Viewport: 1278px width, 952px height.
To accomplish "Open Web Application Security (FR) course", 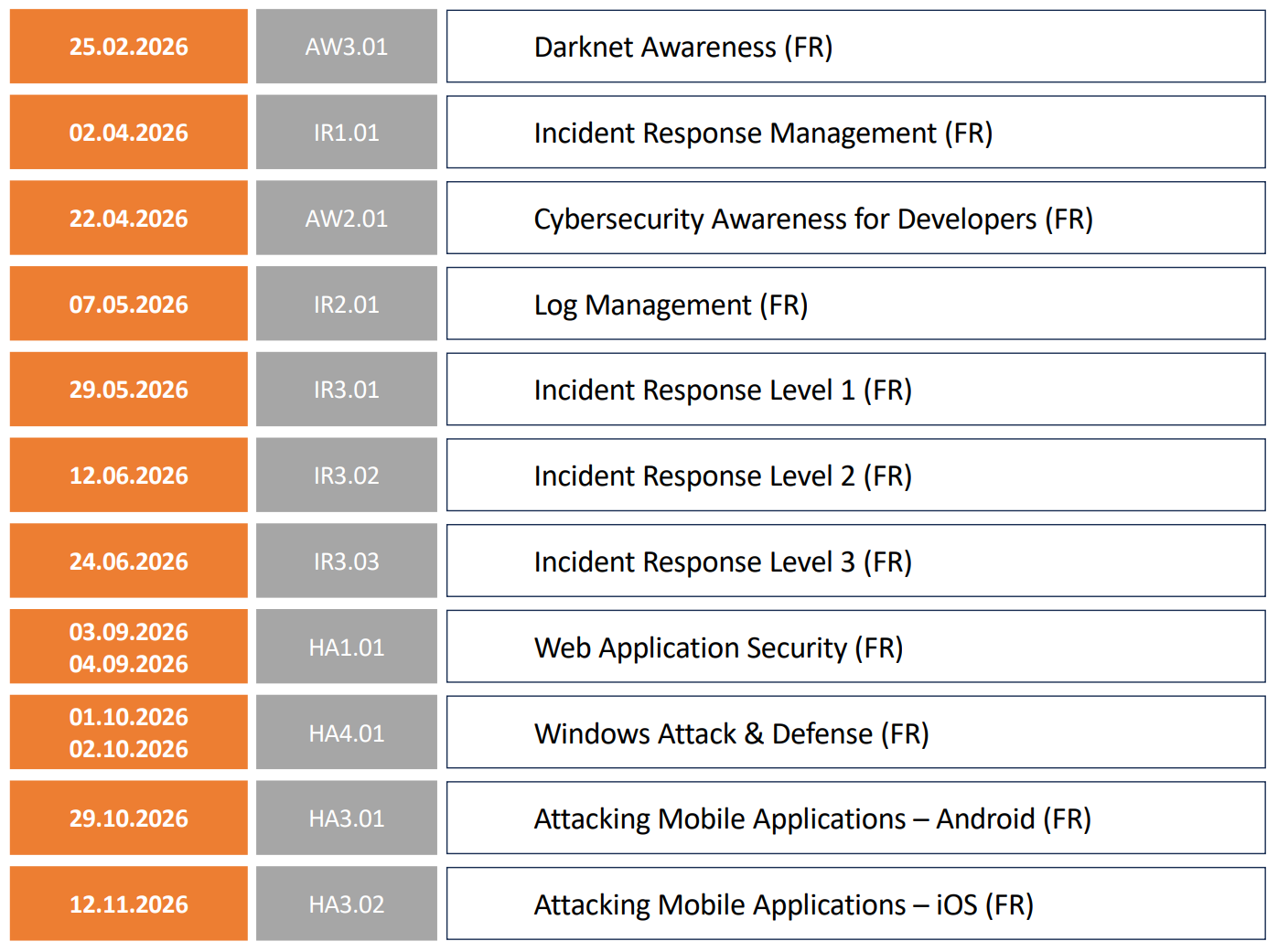I will pos(718,647).
